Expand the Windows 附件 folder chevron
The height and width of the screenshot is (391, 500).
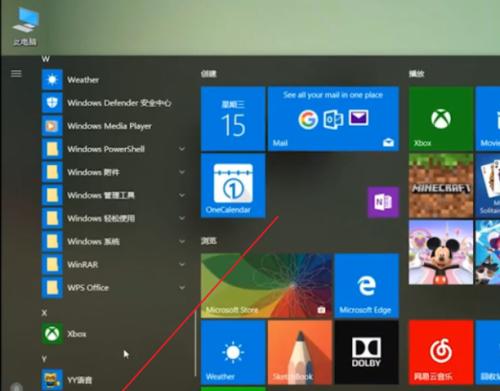[182, 172]
